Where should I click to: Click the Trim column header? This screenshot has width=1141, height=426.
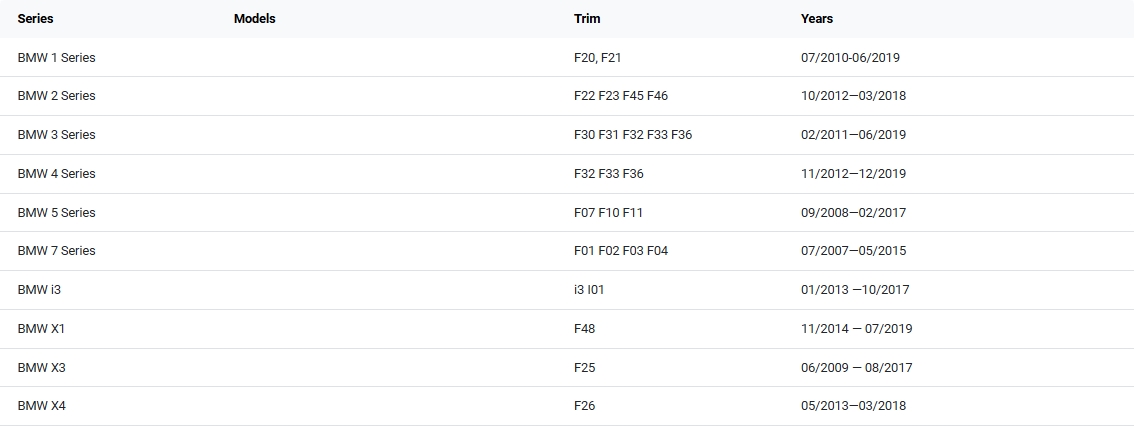coord(587,19)
